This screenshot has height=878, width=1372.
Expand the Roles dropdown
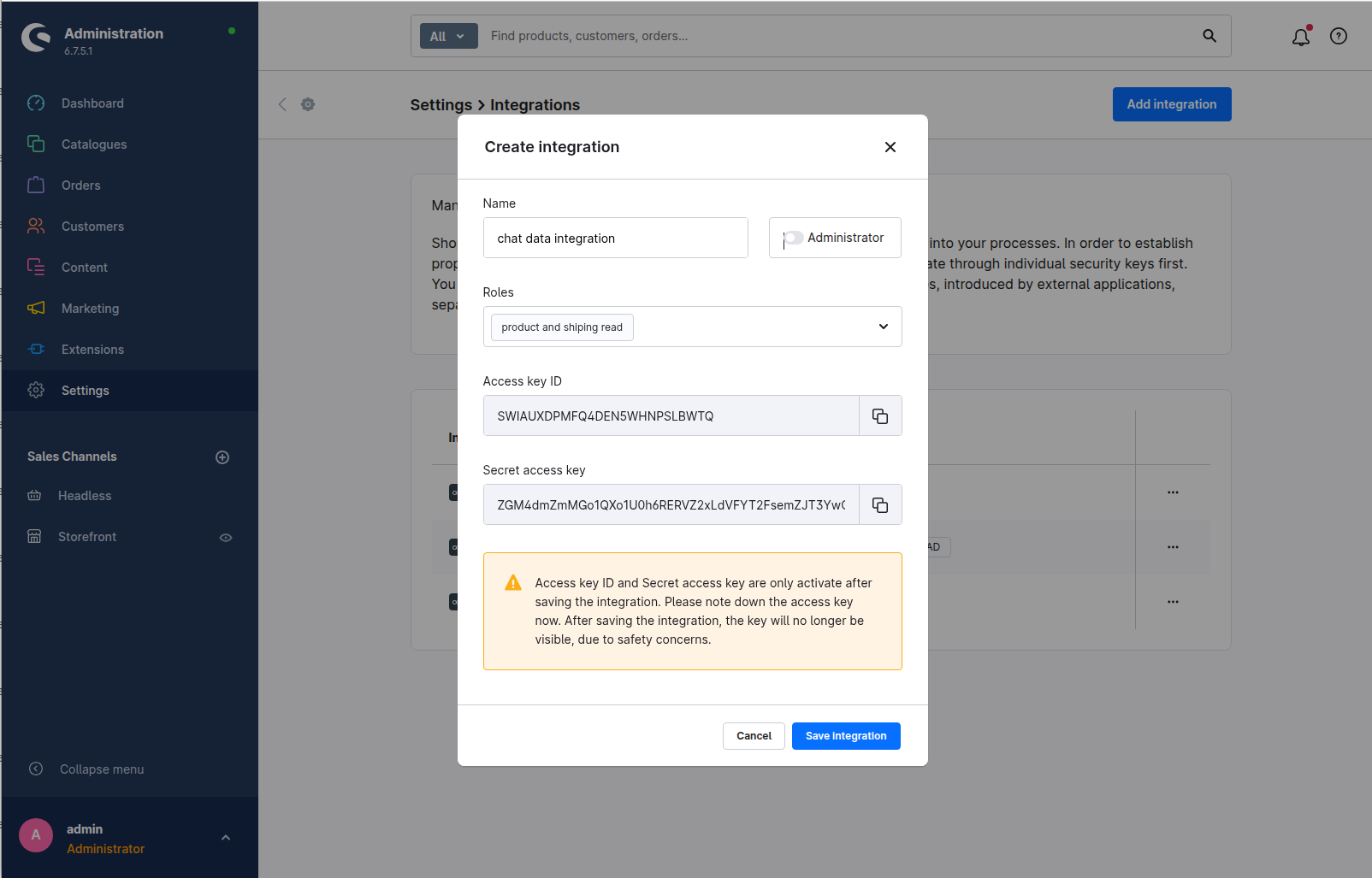(883, 327)
